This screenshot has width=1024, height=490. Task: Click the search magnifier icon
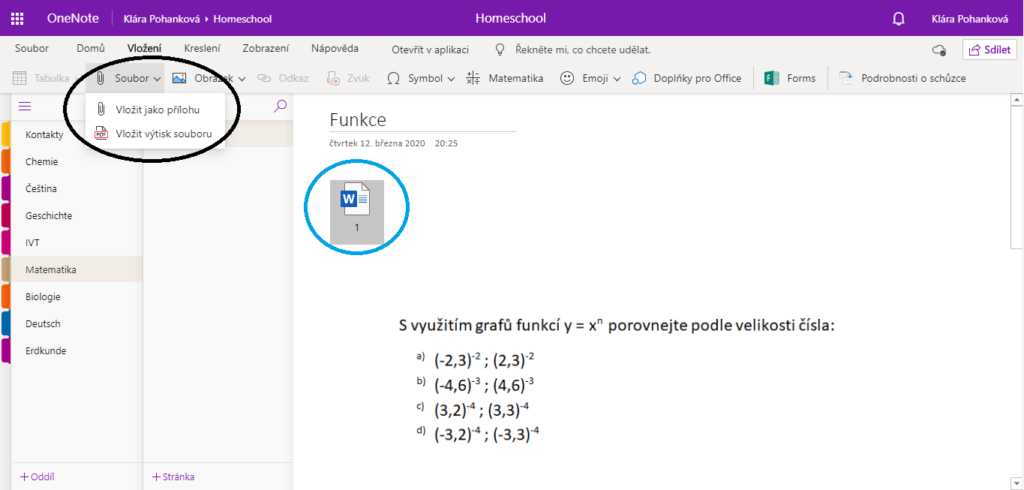(x=280, y=106)
